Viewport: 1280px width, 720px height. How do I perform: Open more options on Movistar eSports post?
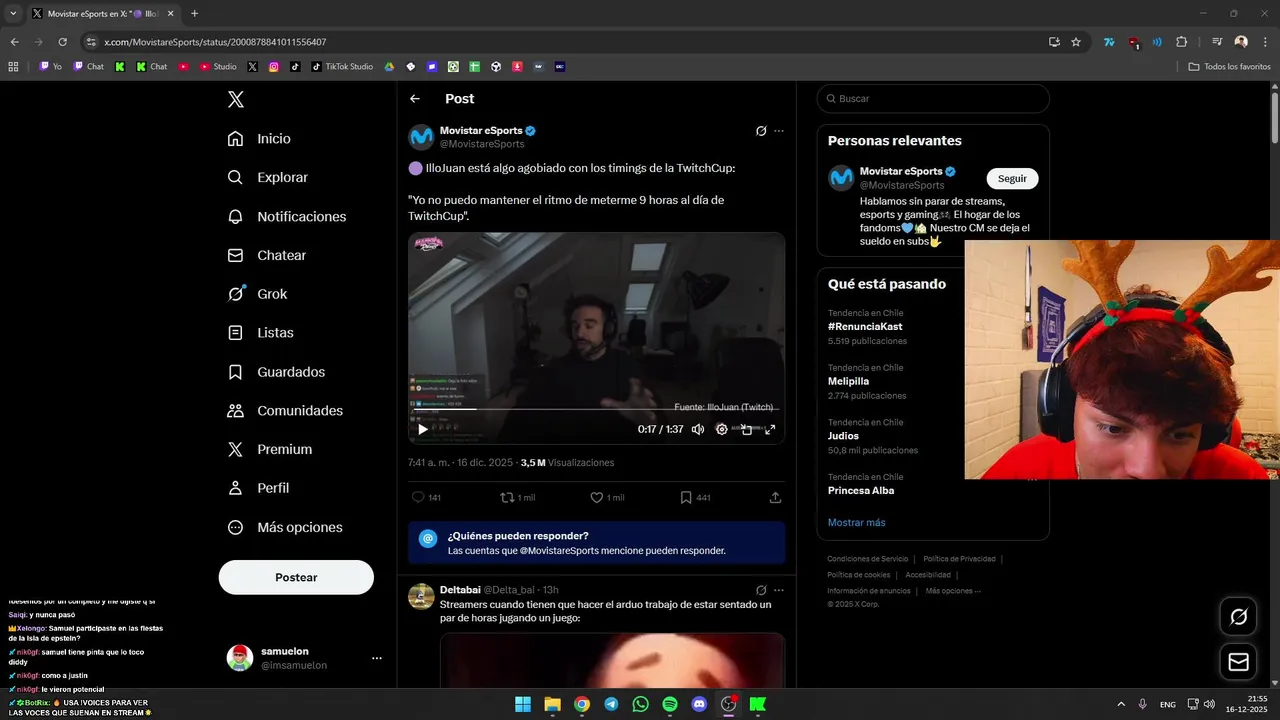[x=779, y=131]
